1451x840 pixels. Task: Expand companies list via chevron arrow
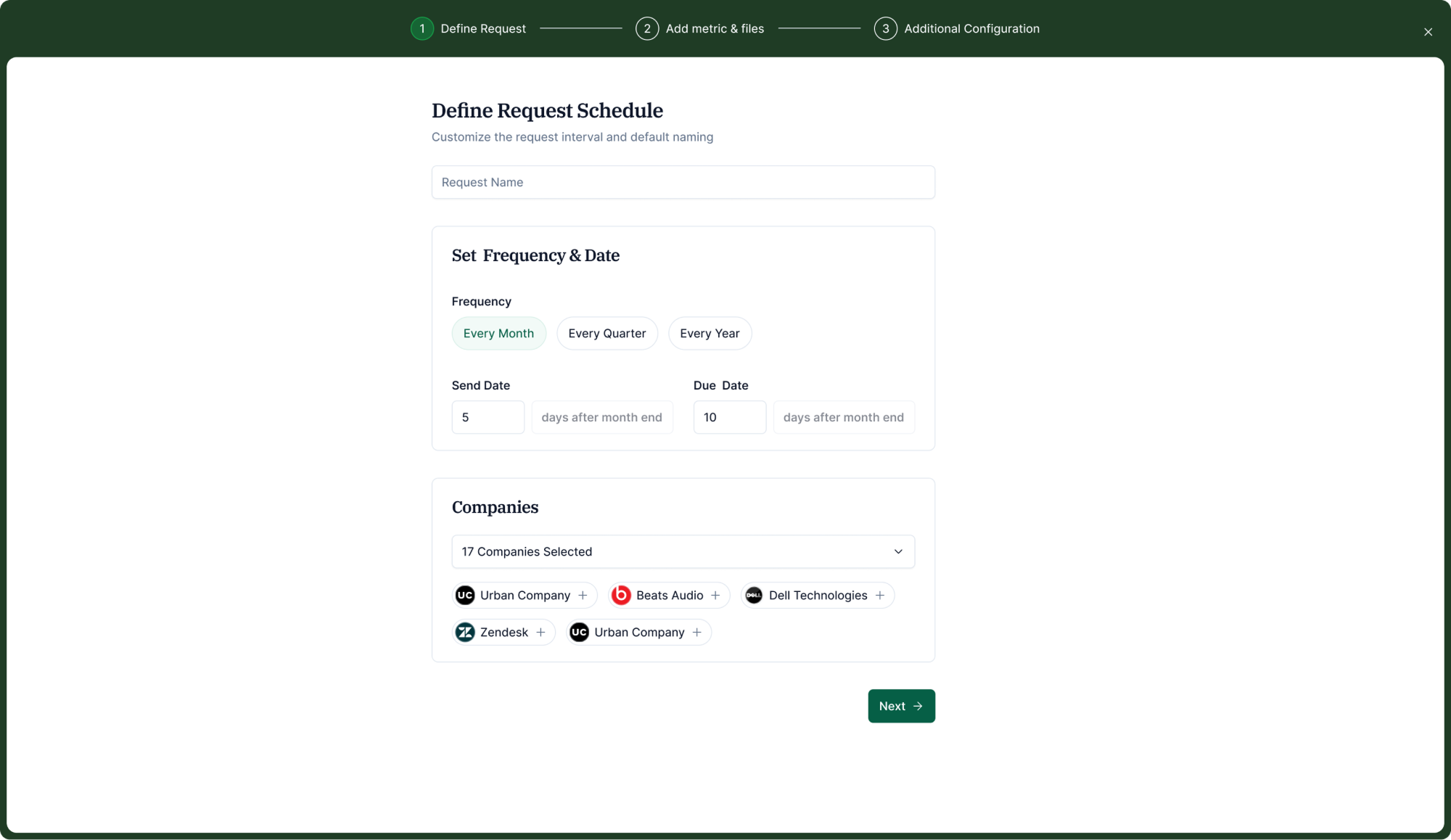pyautogui.click(x=898, y=551)
